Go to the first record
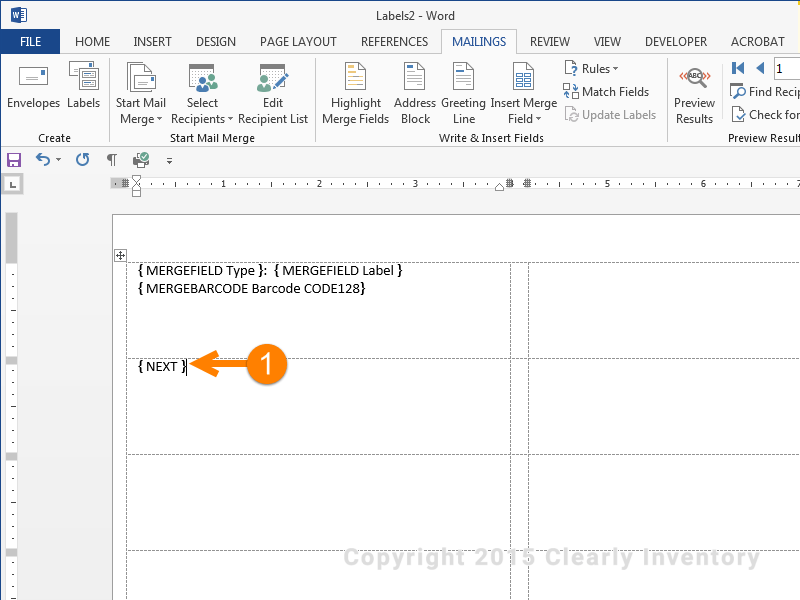800x600 pixels. click(738, 68)
